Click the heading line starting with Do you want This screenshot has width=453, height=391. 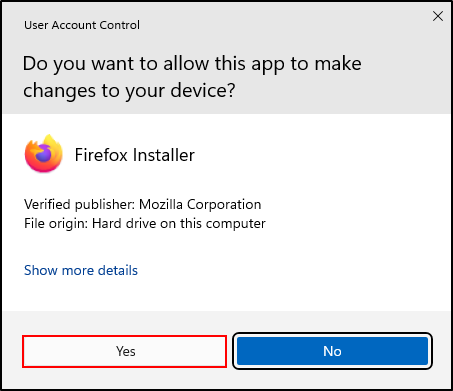click(192, 64)
